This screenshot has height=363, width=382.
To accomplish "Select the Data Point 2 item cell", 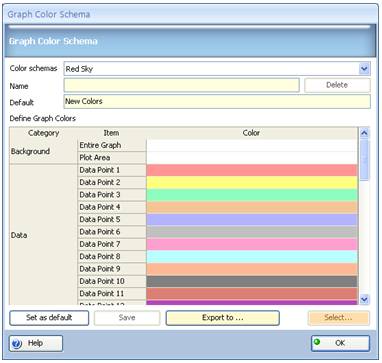I will [x=112, y=182].
